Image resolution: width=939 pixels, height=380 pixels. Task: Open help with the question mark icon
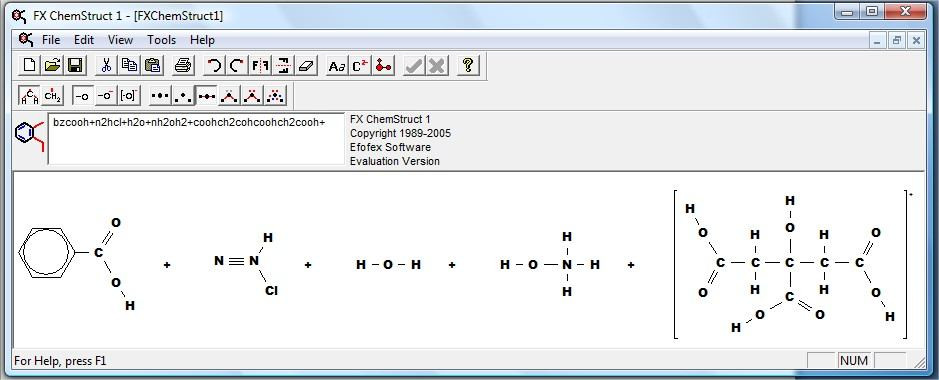tap(468, 65)
